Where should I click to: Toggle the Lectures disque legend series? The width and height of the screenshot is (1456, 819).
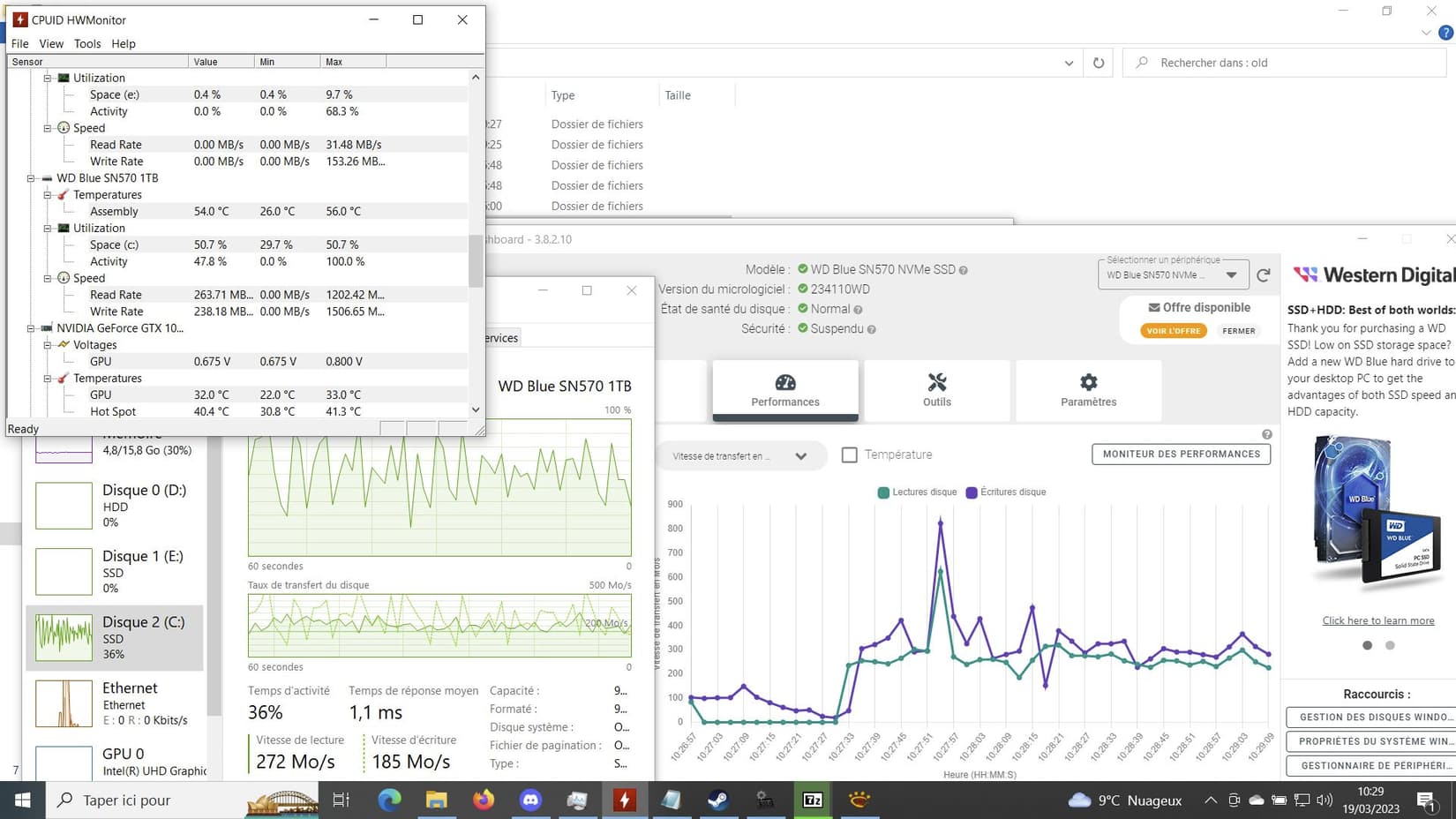click(x=917, y=492)
